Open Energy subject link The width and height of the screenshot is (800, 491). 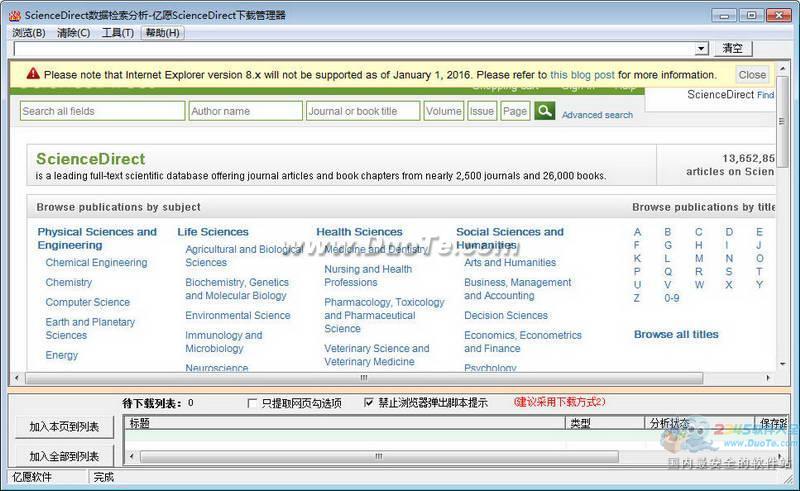(62, 355)
